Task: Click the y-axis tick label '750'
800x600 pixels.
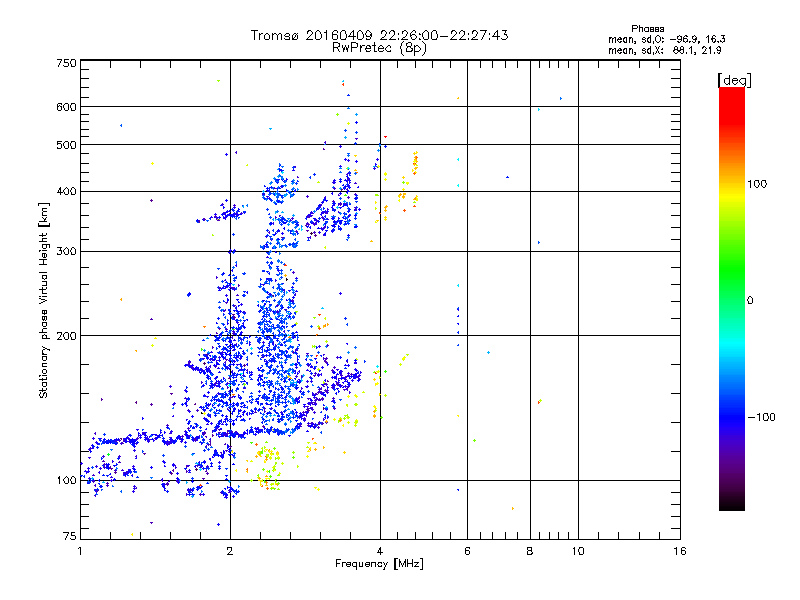Action: point(67,63)
